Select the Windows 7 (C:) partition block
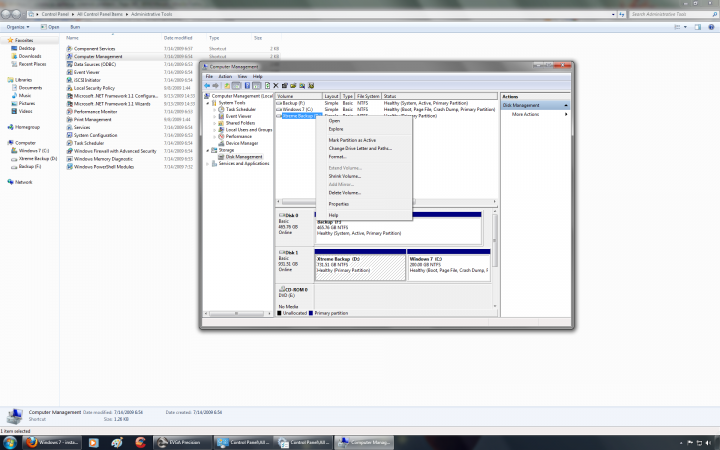The width and height of the screenshot is (720, 450). pos(449,264)
